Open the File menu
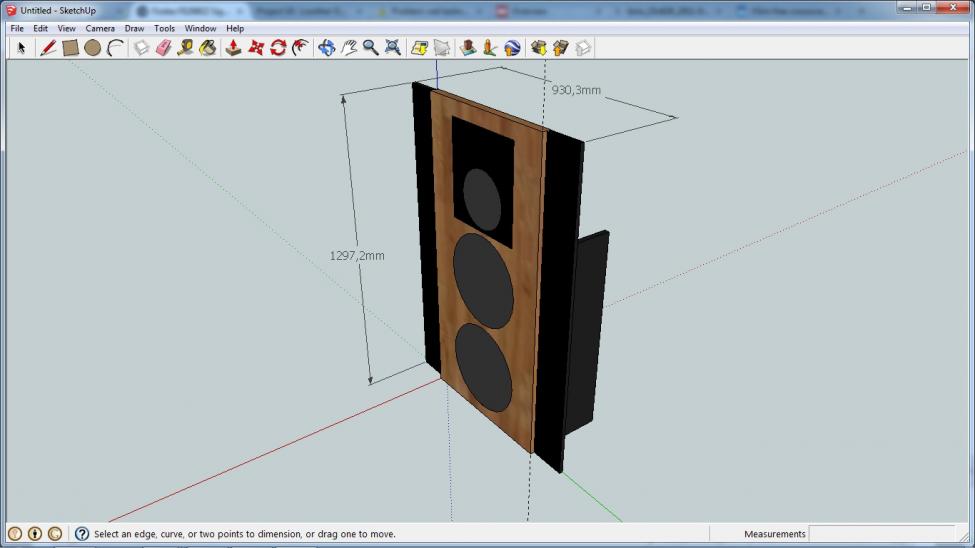Screen dimensions: 975x548 click(x=17, y=29)
